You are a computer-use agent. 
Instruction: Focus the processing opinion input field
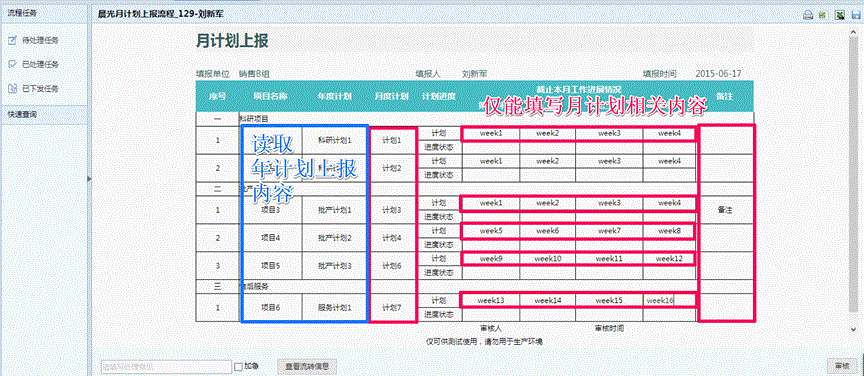(166, 366)
